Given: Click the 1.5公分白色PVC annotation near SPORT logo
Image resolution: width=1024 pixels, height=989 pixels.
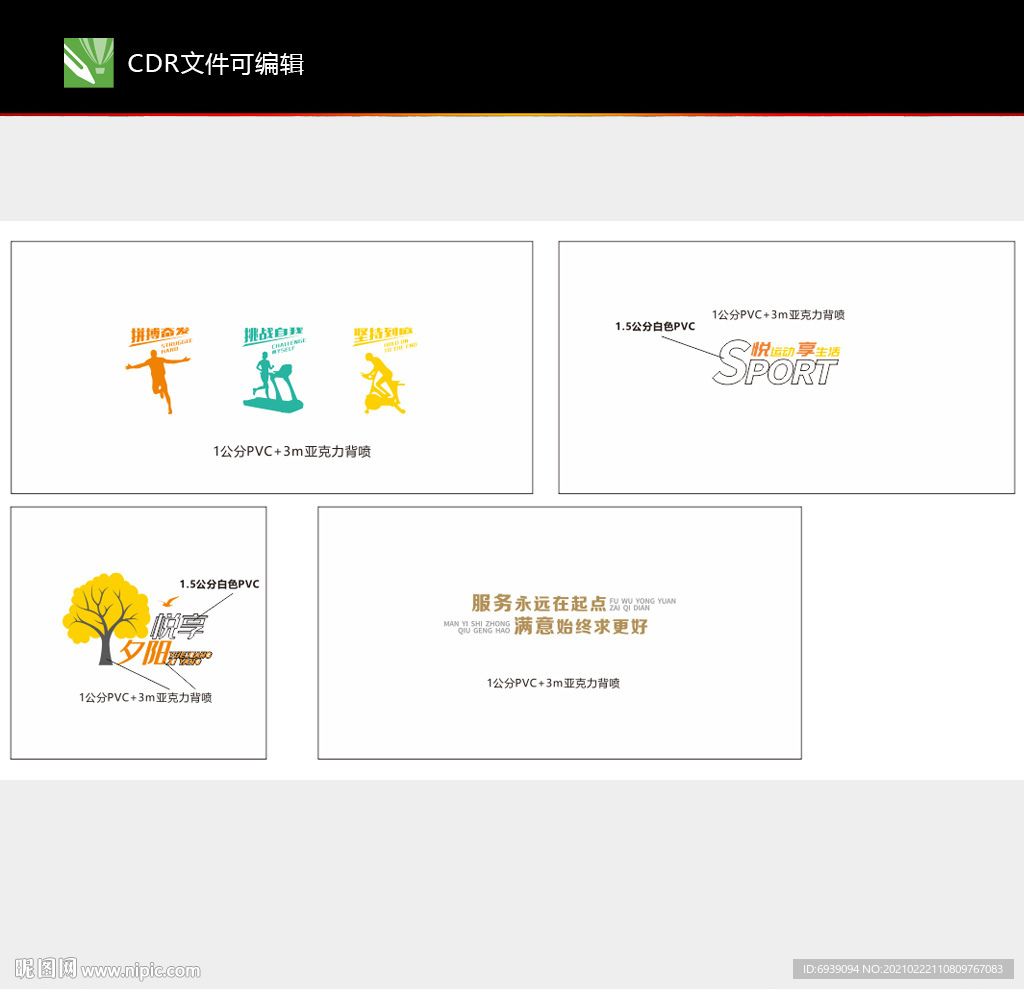Looking at the screenshot, I should click(655, 326).
